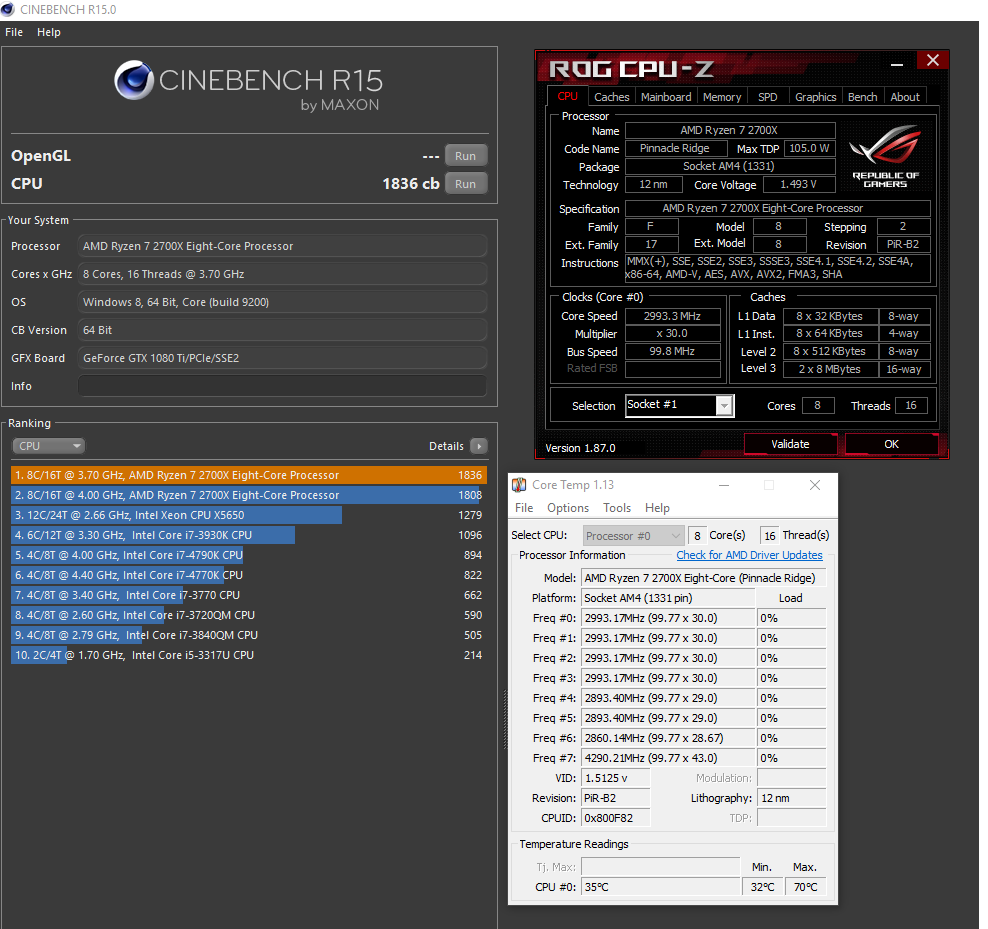
Task: Open Check for AMD Driver Updates link
Action: (749, 555)
